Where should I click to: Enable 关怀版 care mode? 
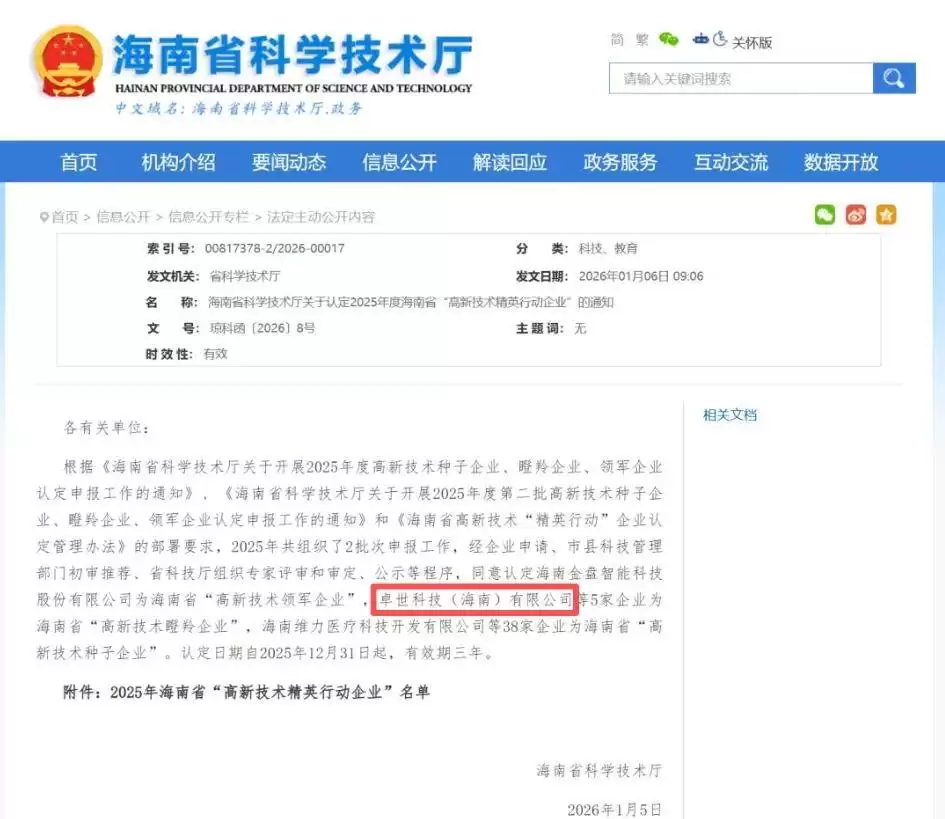[x=752, y=42]
